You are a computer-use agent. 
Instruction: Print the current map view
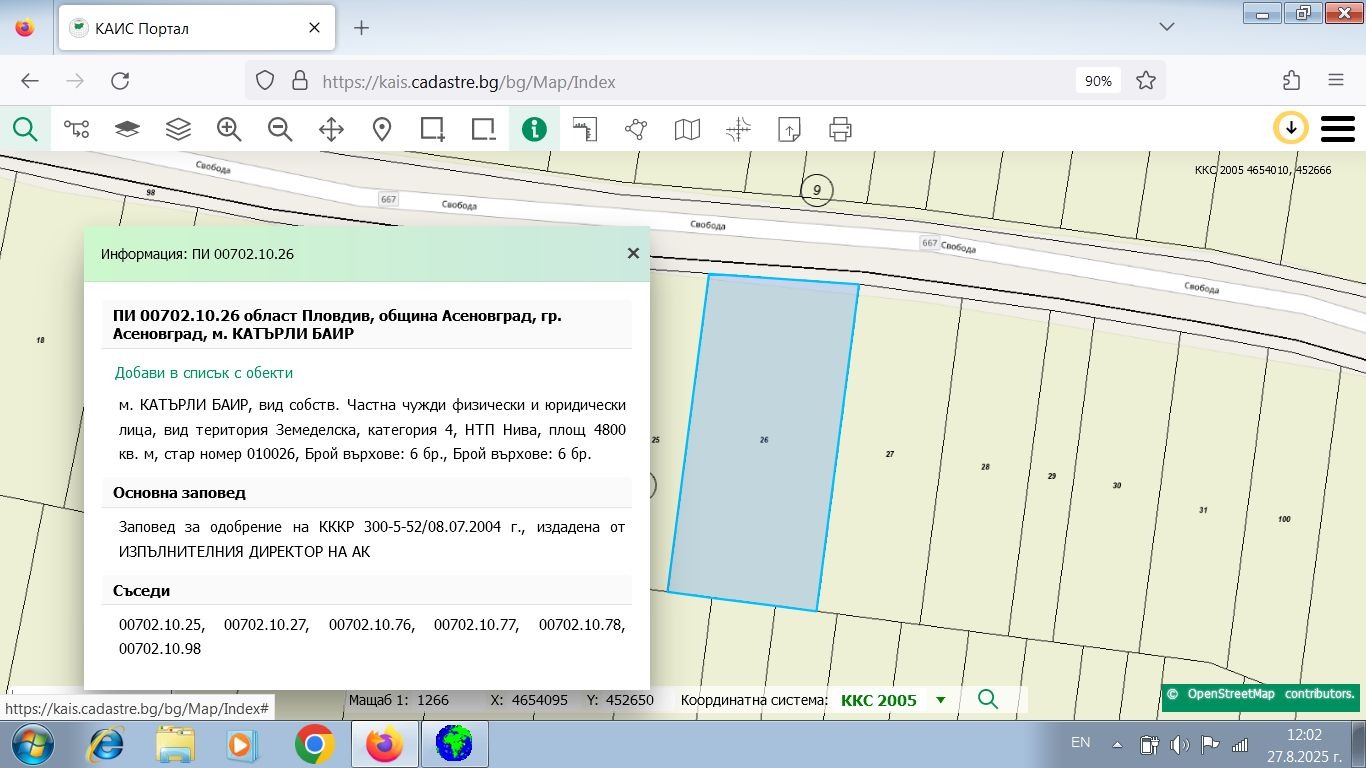(840, 129)
